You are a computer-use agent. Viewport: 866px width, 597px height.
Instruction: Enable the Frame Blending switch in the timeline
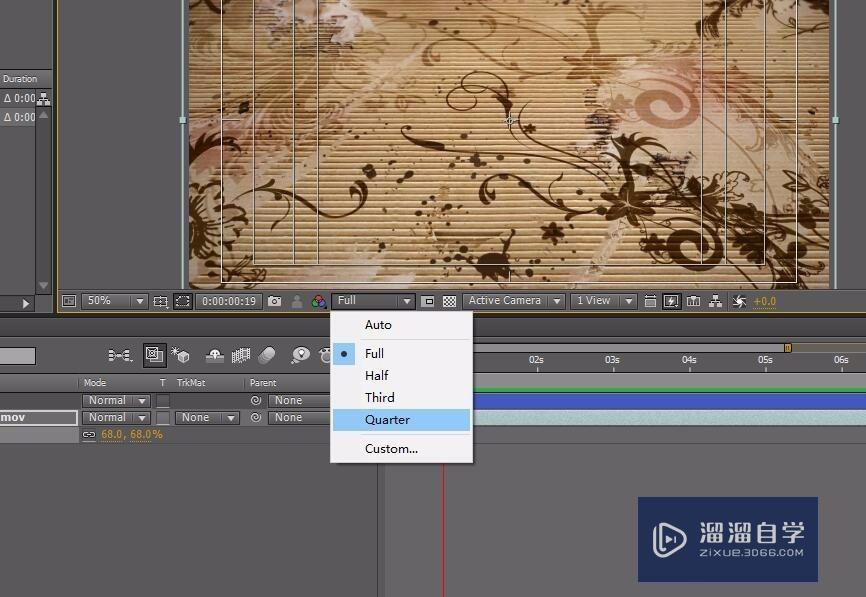point(241,355)
